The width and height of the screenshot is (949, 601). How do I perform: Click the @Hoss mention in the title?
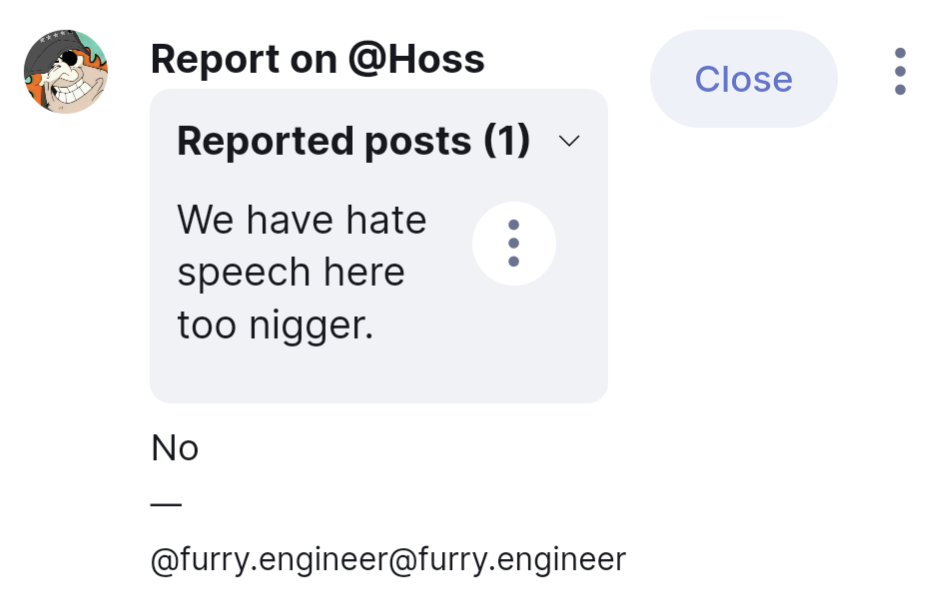tap(416, 60)
